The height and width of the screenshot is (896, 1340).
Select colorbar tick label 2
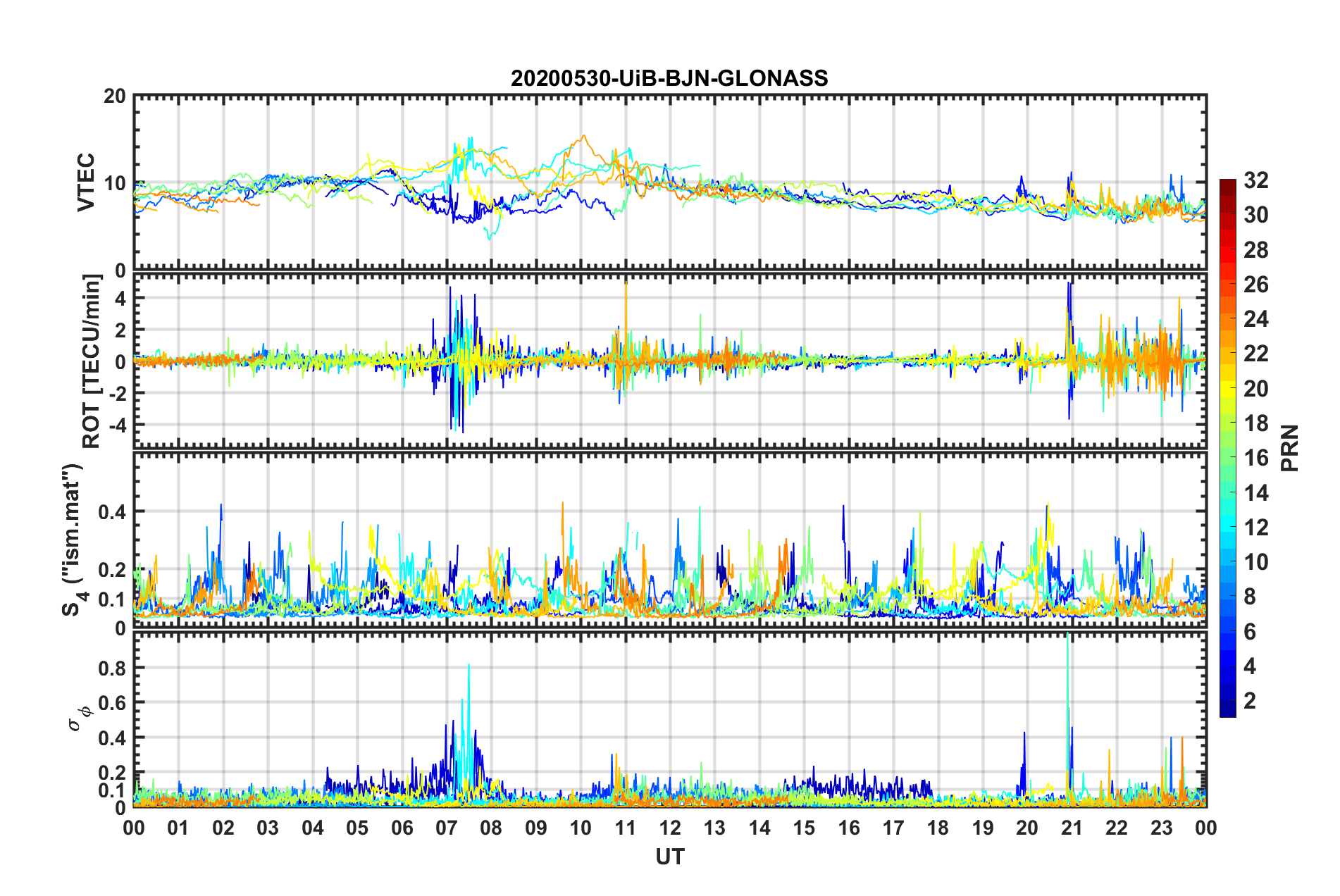coord(1250,700)
